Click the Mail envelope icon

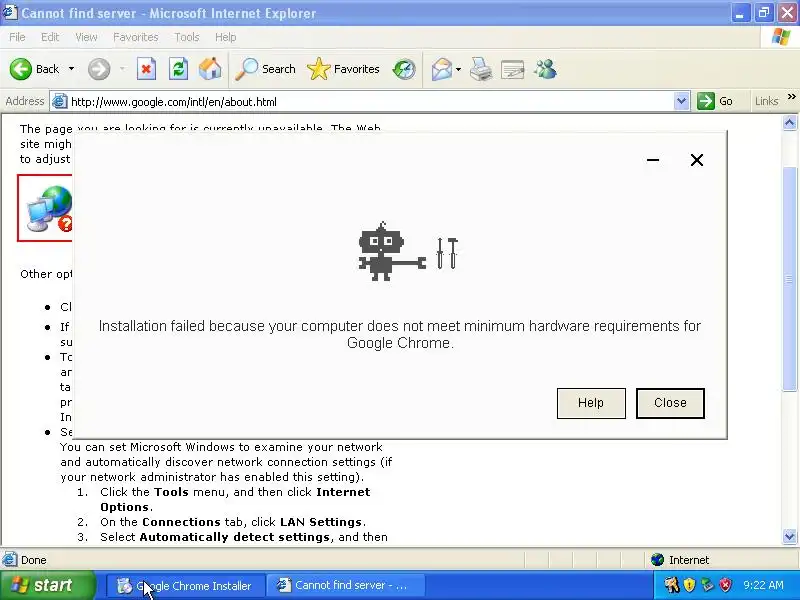pyautogui.click(x=442, y=69)
